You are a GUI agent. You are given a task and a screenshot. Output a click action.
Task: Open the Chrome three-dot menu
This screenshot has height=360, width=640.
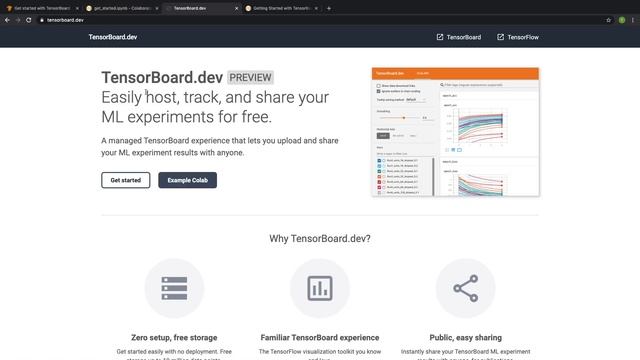(633, 20)
